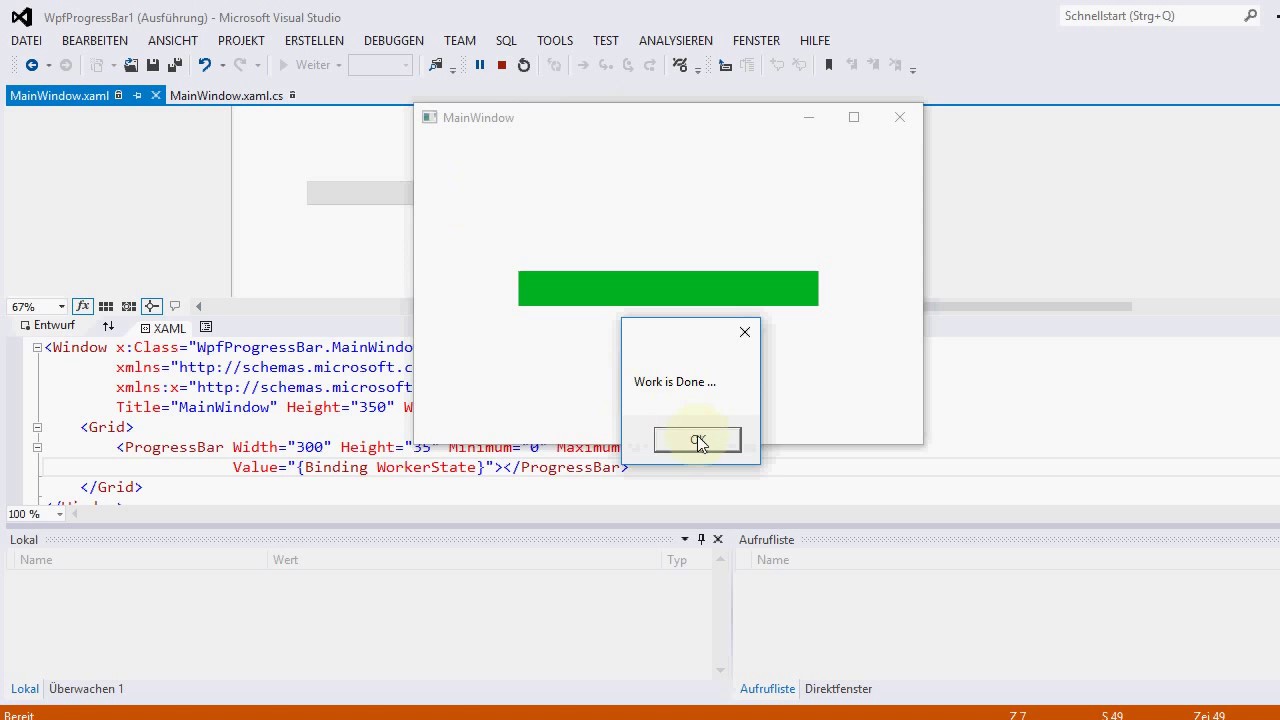This screenshot has width=1280, height=720.
Task: Stop debugging with the red square
Action: [502, 65]
